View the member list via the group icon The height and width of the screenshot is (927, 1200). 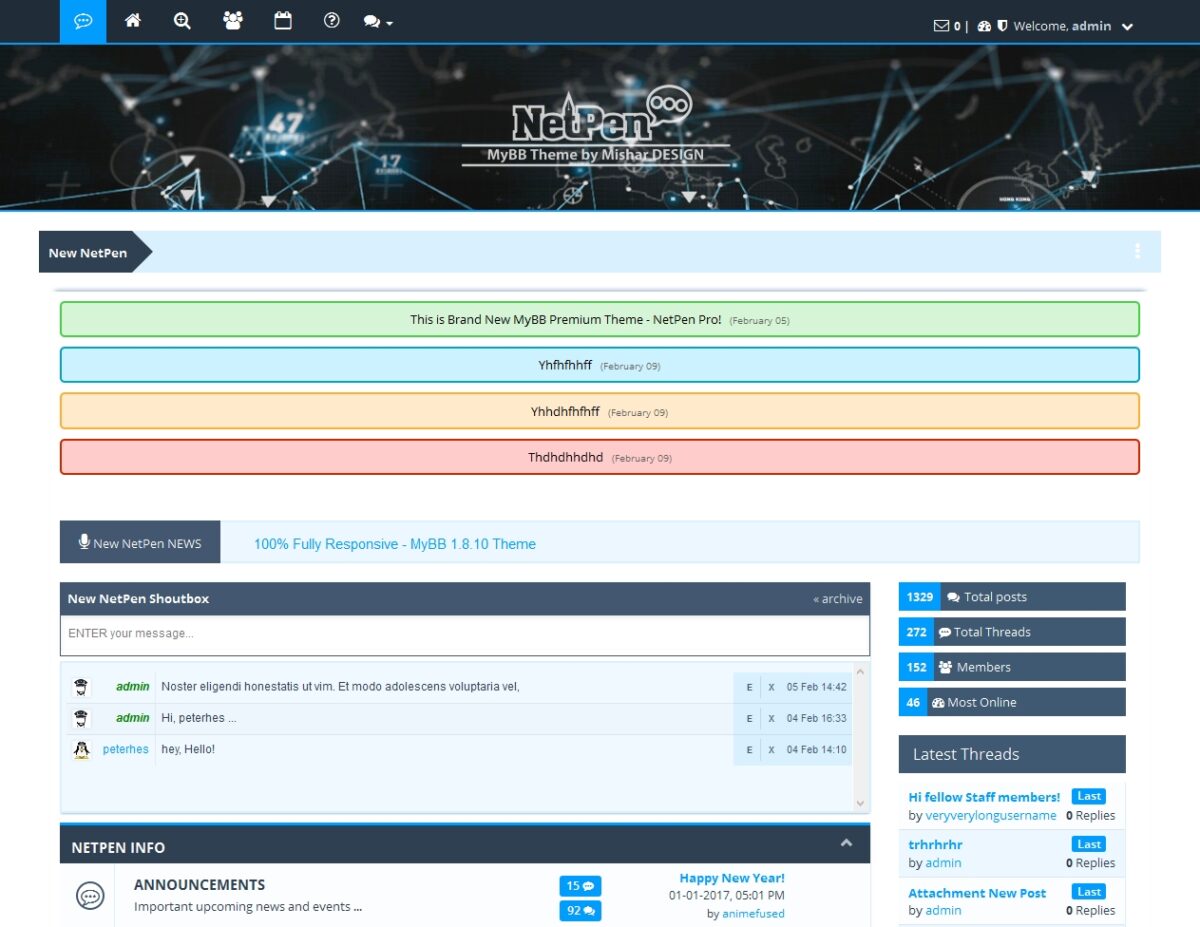232,21
